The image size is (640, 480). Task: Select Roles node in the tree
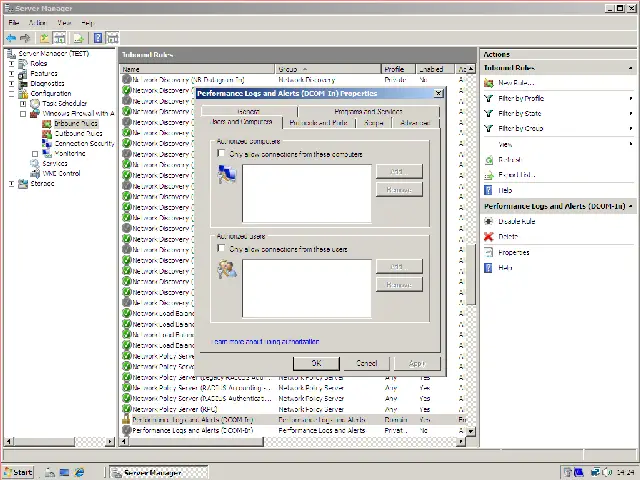point(38,63)
